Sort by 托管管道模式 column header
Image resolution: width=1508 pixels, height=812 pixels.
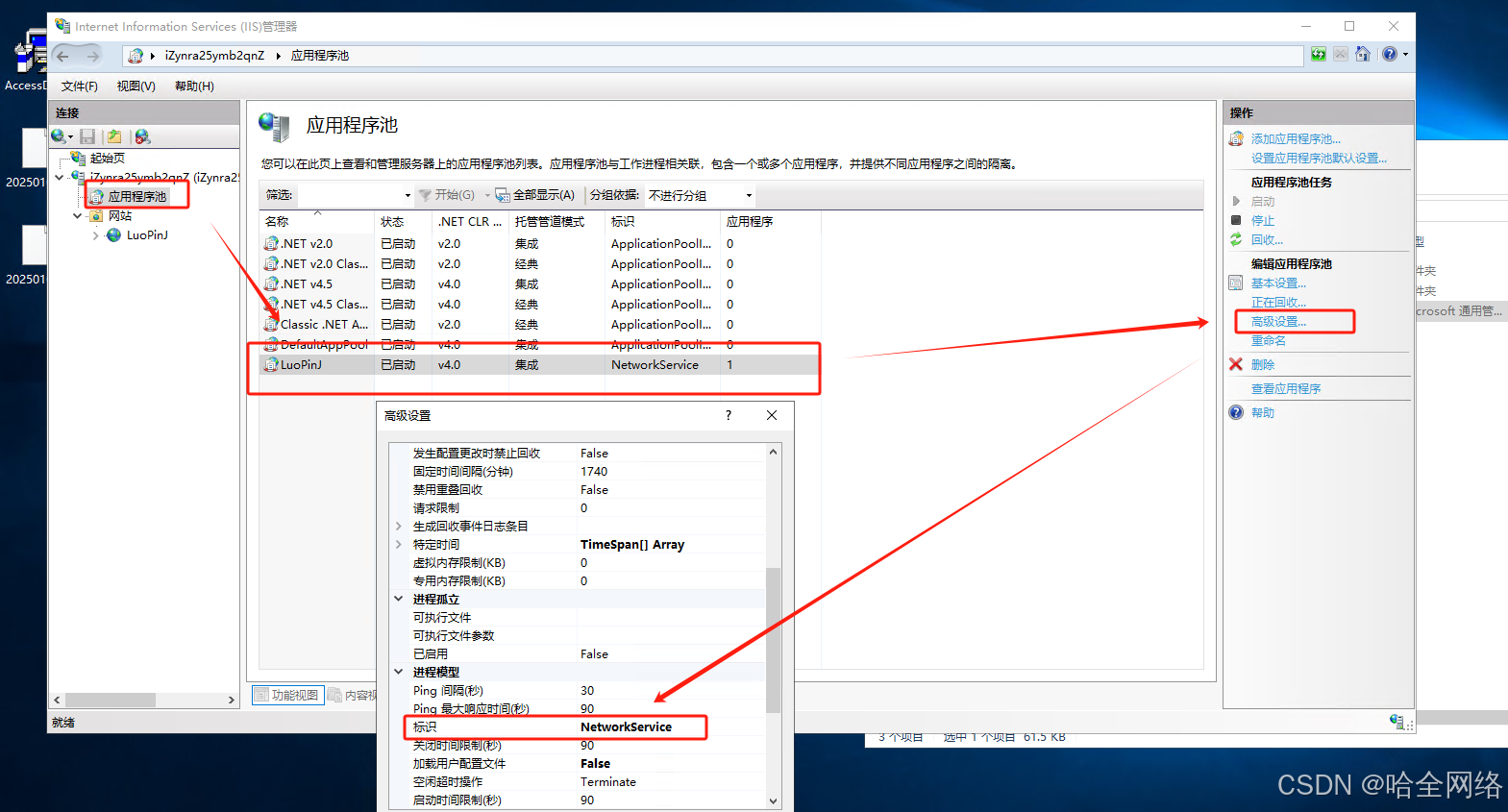[x=556, y=221]
